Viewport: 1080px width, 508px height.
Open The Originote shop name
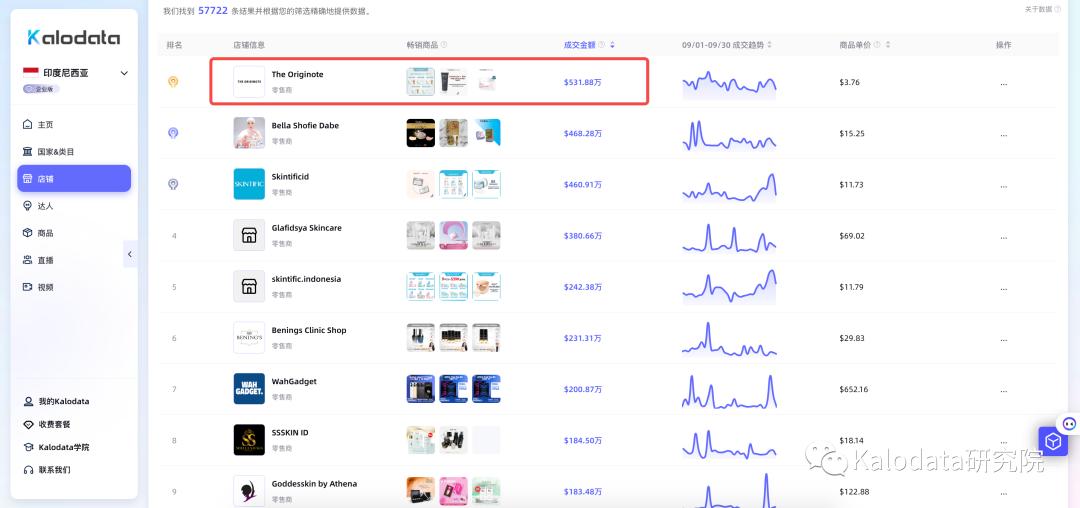(298, 74)
